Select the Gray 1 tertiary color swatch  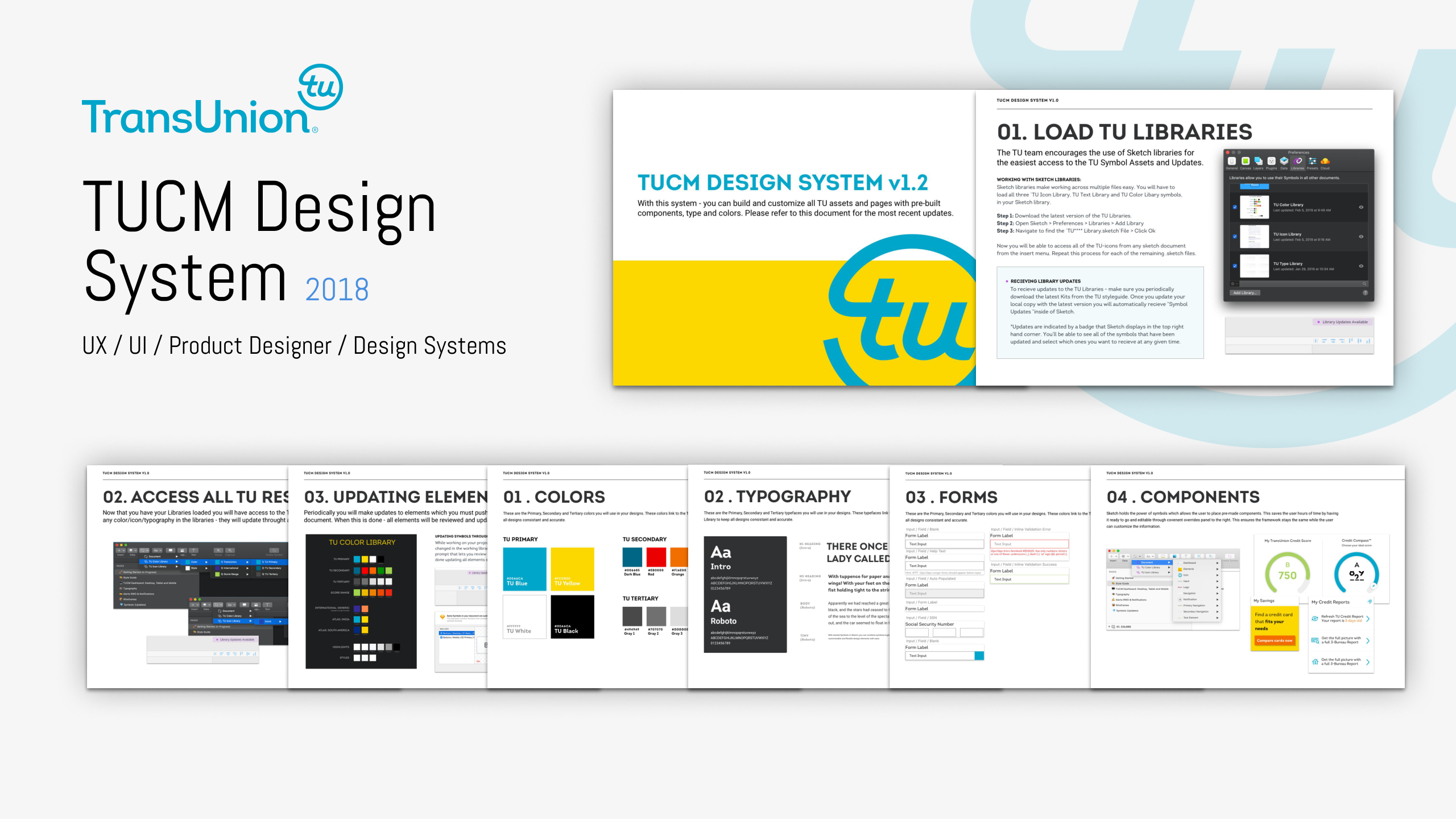[632, 616]
